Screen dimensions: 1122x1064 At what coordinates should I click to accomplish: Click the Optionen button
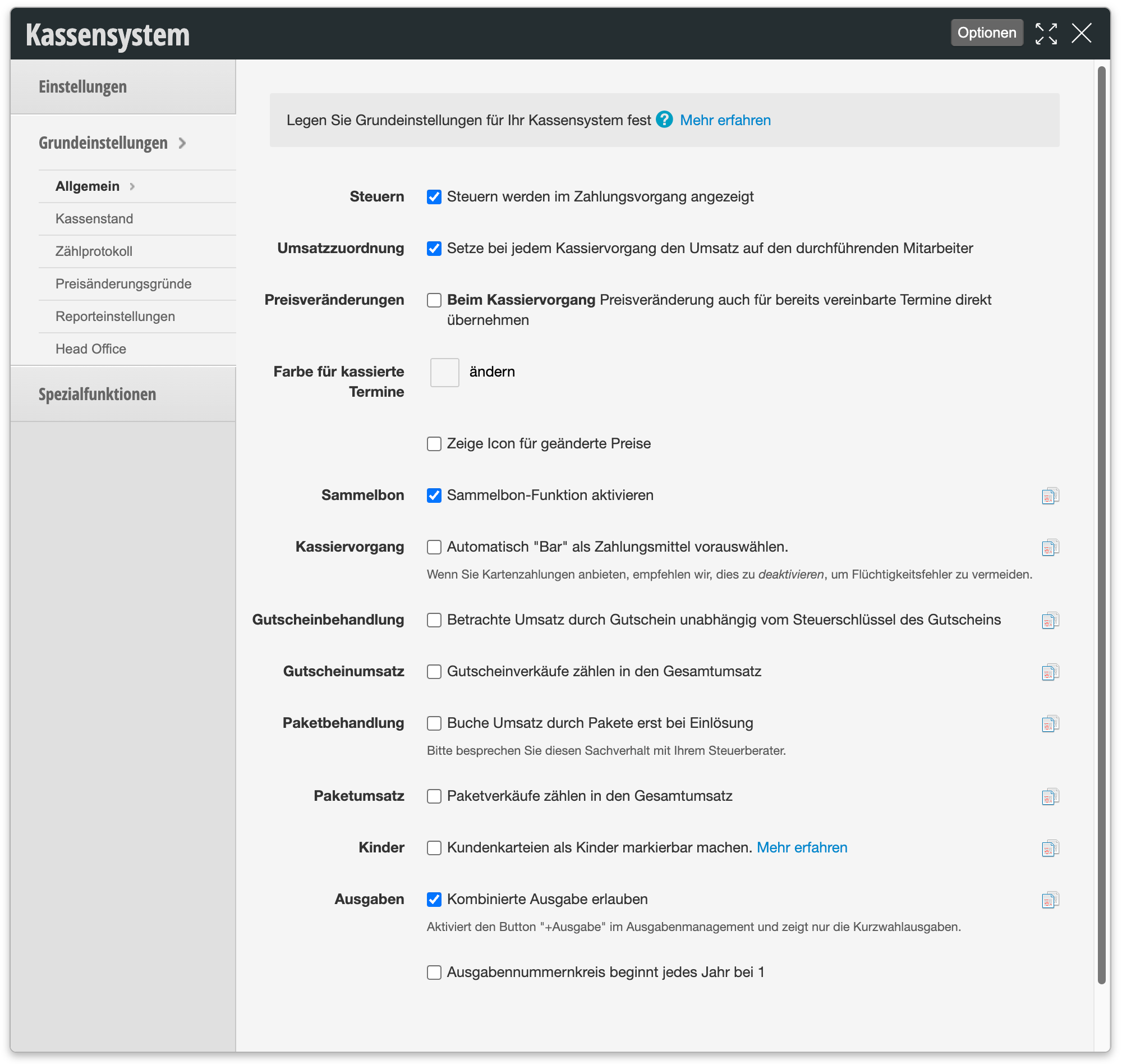(986, 33)
